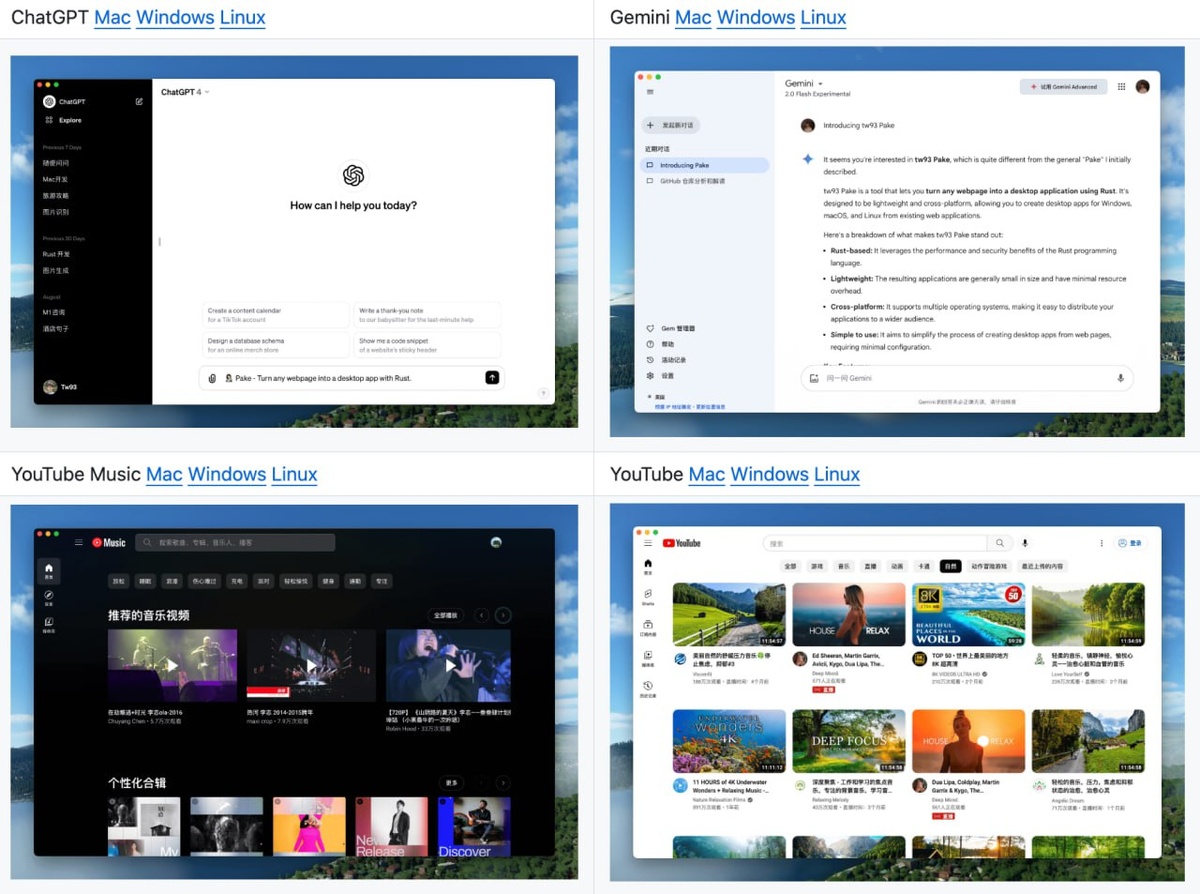This screenshot has width=1200, height=894.
Task: Open the YouTube Mac download link
Action: (x=707, y=474)
